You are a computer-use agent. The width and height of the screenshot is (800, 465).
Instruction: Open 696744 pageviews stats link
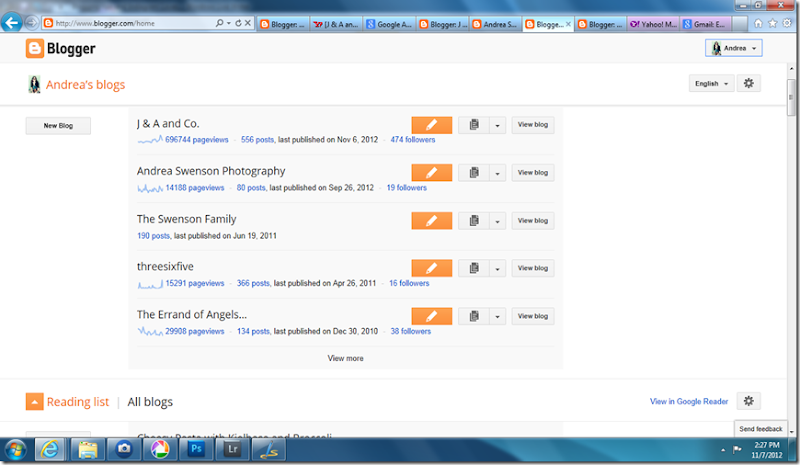(196, 139)
